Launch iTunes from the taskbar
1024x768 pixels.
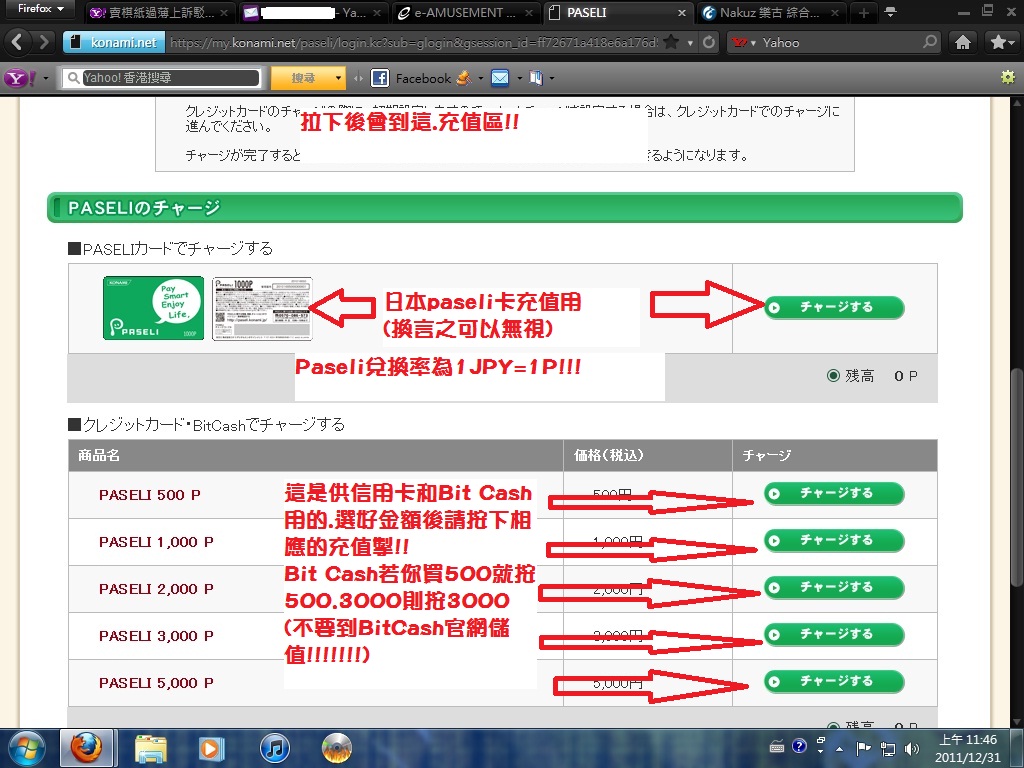(274, 747)
